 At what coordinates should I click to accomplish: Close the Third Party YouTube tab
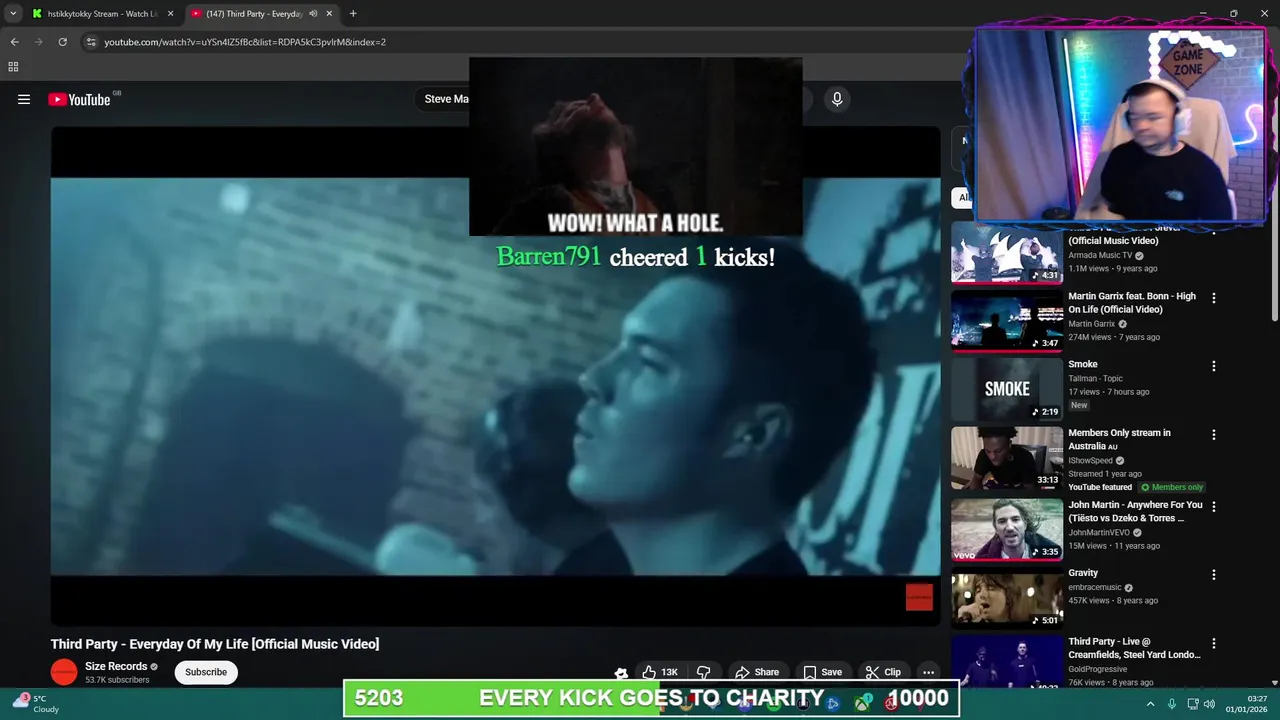(329, 14)
